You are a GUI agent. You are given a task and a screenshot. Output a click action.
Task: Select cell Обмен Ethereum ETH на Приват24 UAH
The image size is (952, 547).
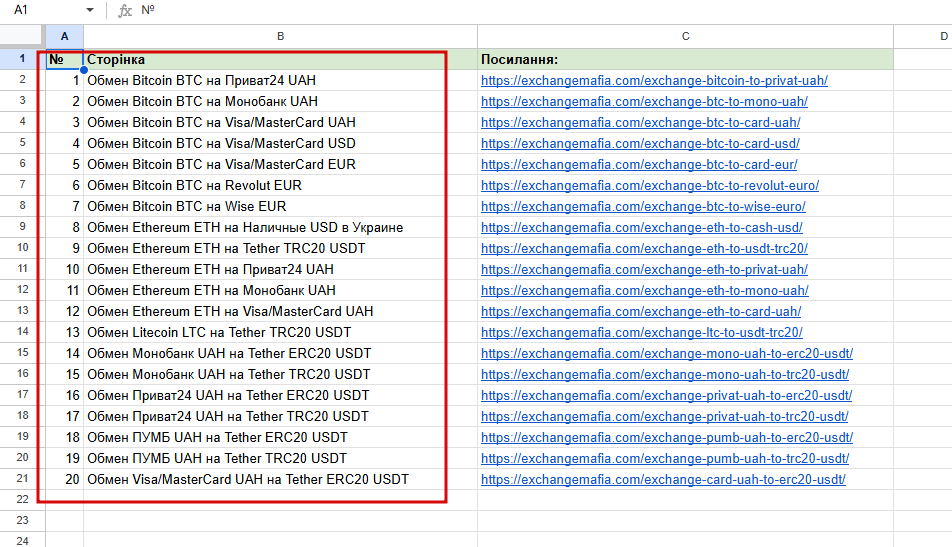[280, 270]
